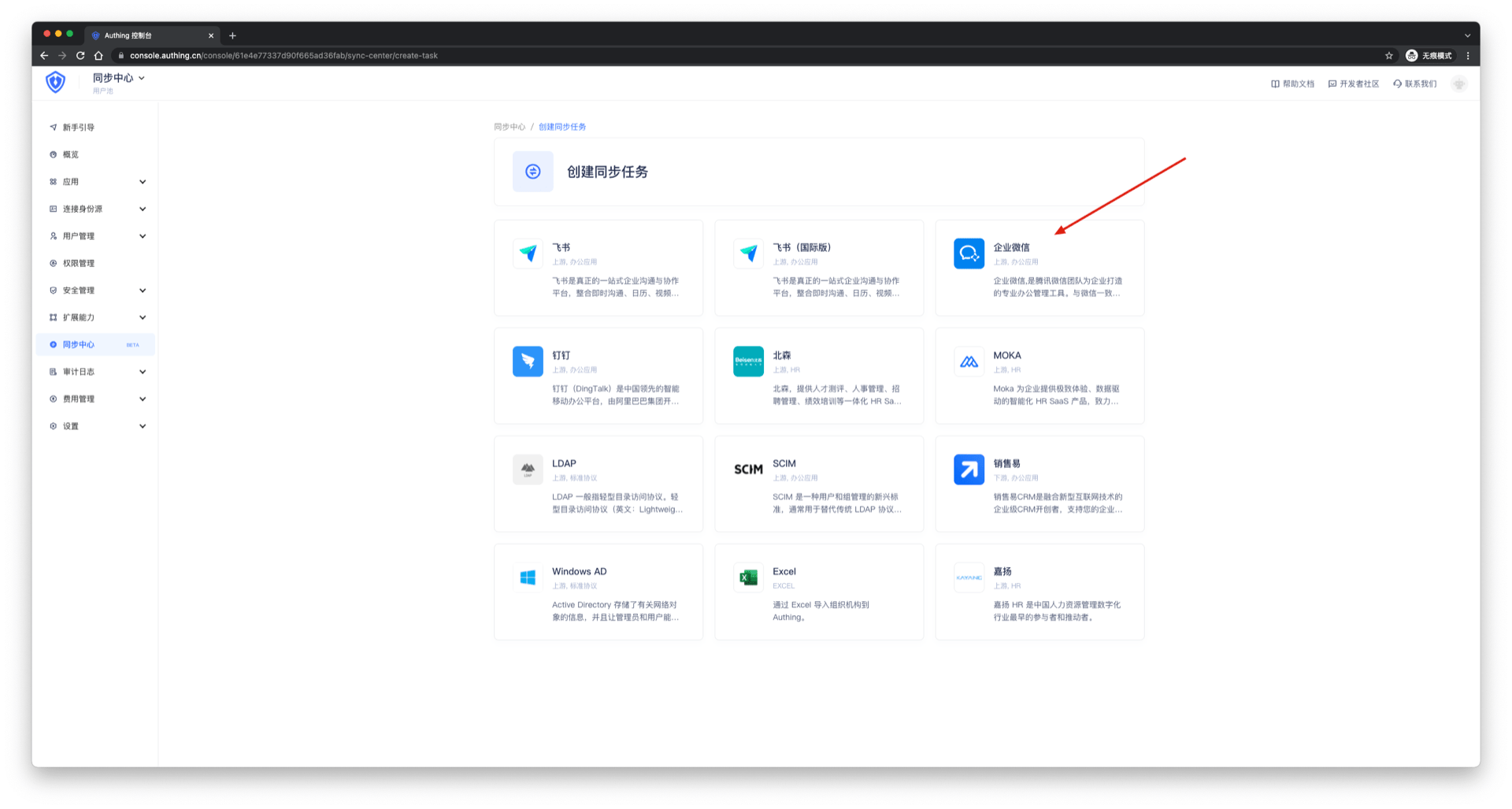Screen dimensions: 1512x809
Task: Expand the 用户管理 sidebar section
Action: point(96,236)
